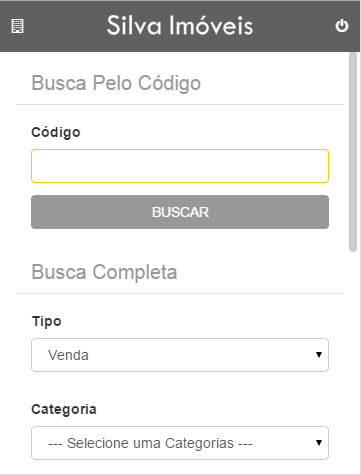Click the Silva Imóveis header title

point(180,25)
